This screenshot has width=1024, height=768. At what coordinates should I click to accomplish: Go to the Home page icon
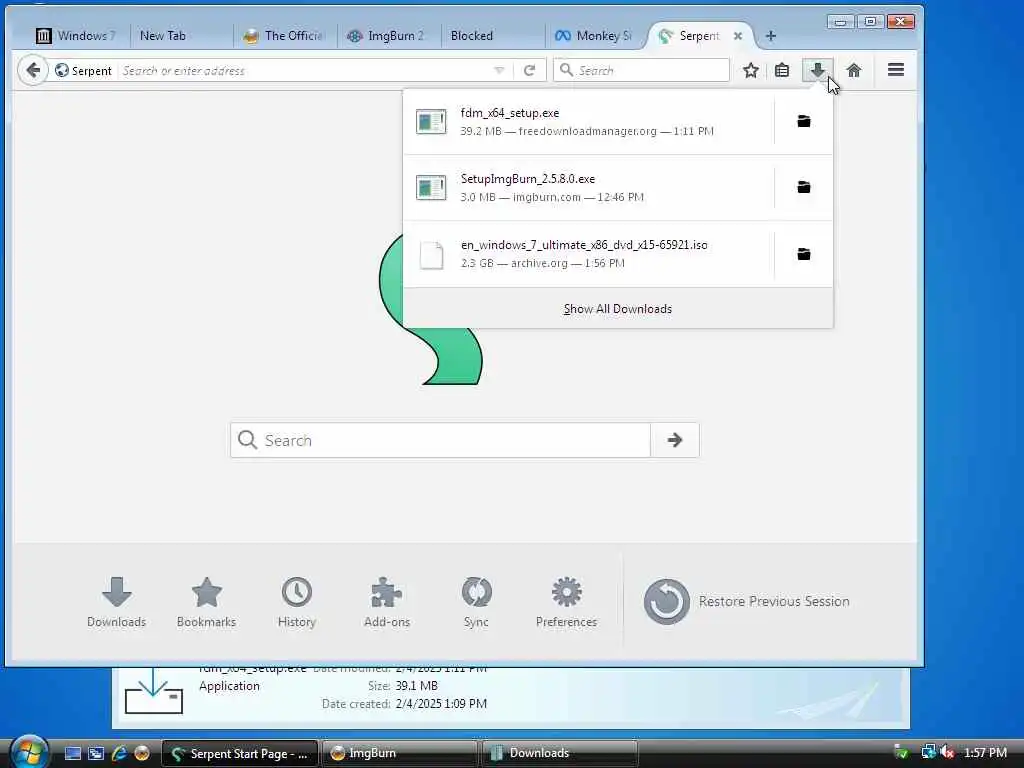click(x=854, y=70)
